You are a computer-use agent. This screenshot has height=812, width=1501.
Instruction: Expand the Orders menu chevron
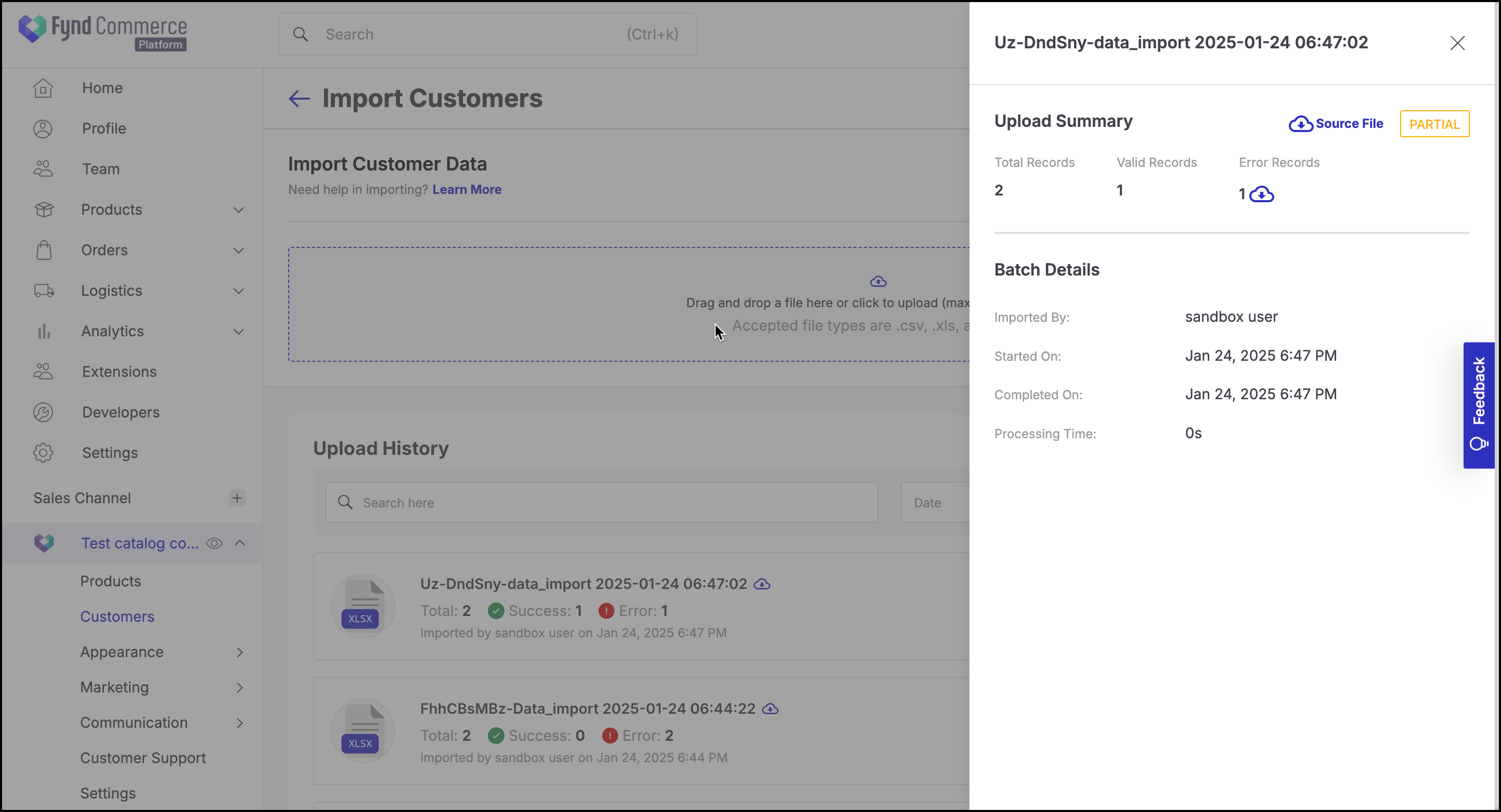238,251
